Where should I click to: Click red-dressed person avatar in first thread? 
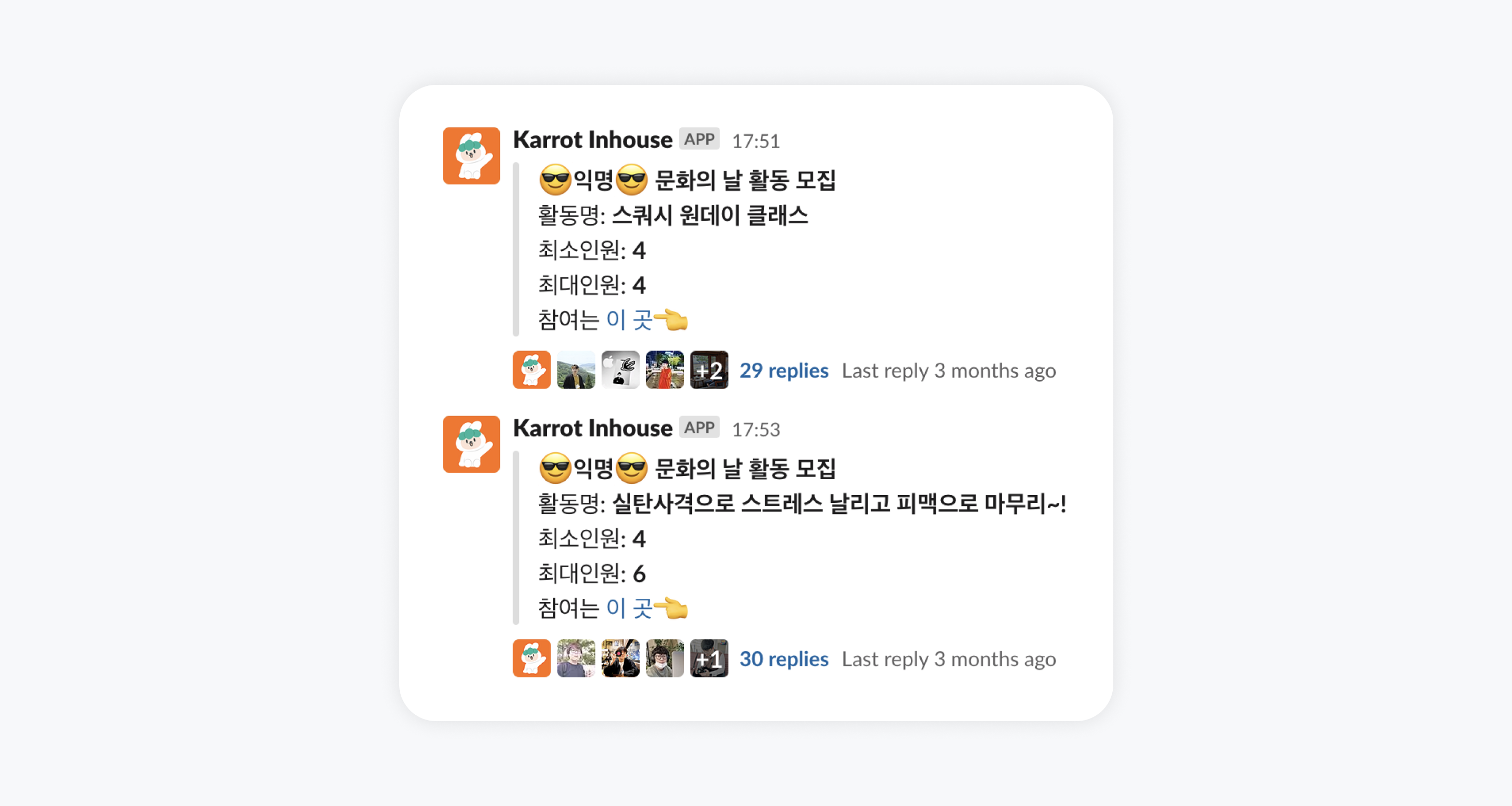[x=664, y=370]
